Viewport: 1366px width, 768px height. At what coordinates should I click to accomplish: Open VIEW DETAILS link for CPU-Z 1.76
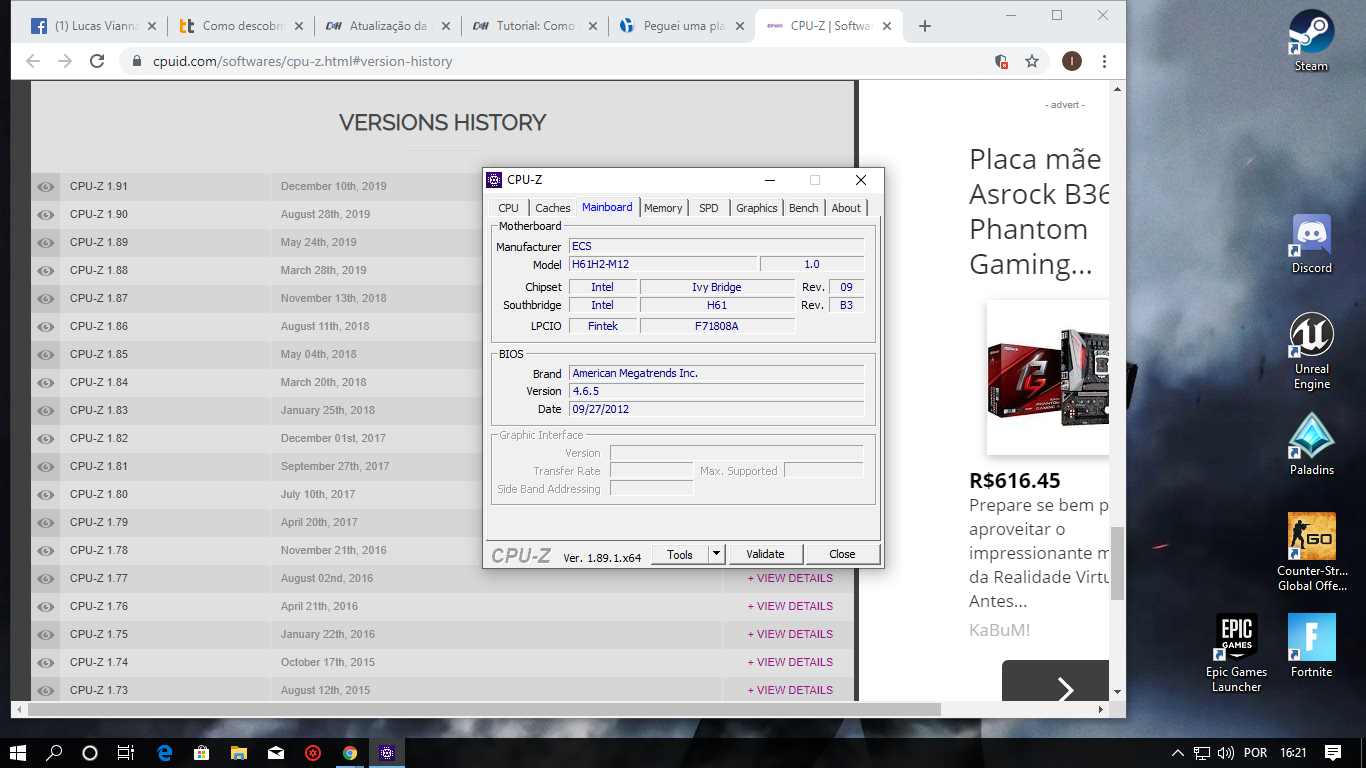790,606
